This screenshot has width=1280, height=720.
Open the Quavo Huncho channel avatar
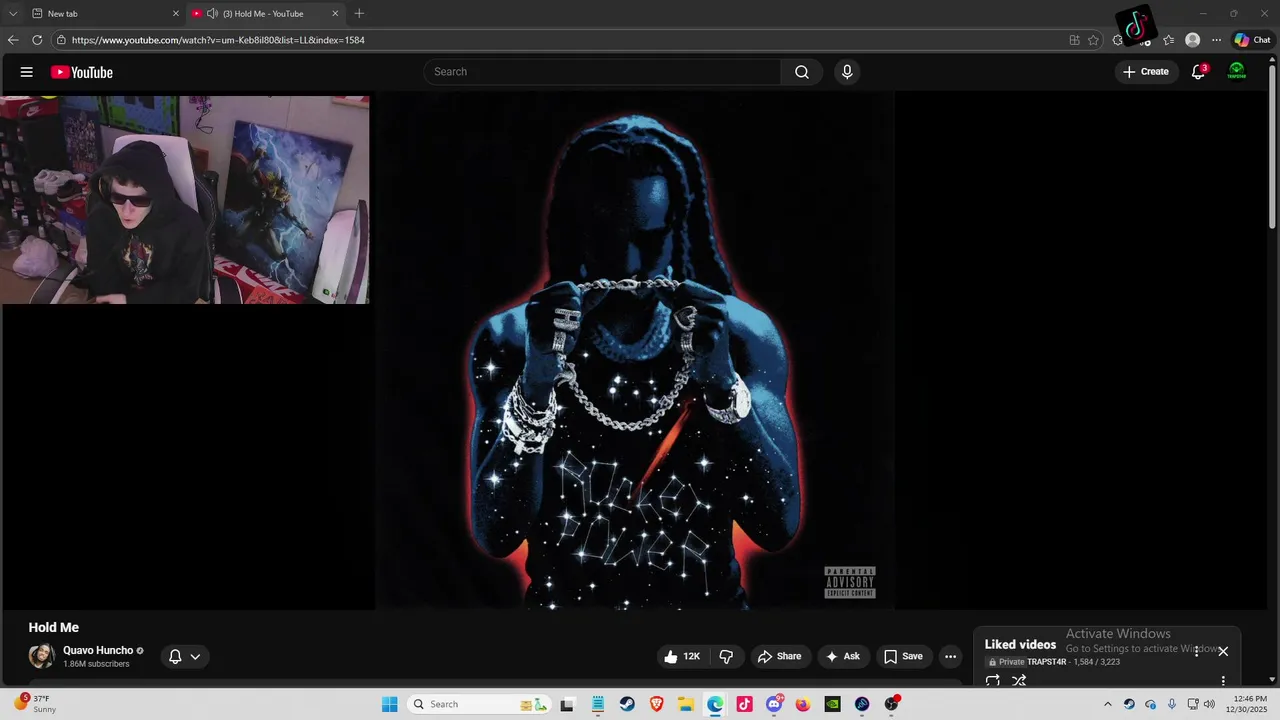point(41,656)
